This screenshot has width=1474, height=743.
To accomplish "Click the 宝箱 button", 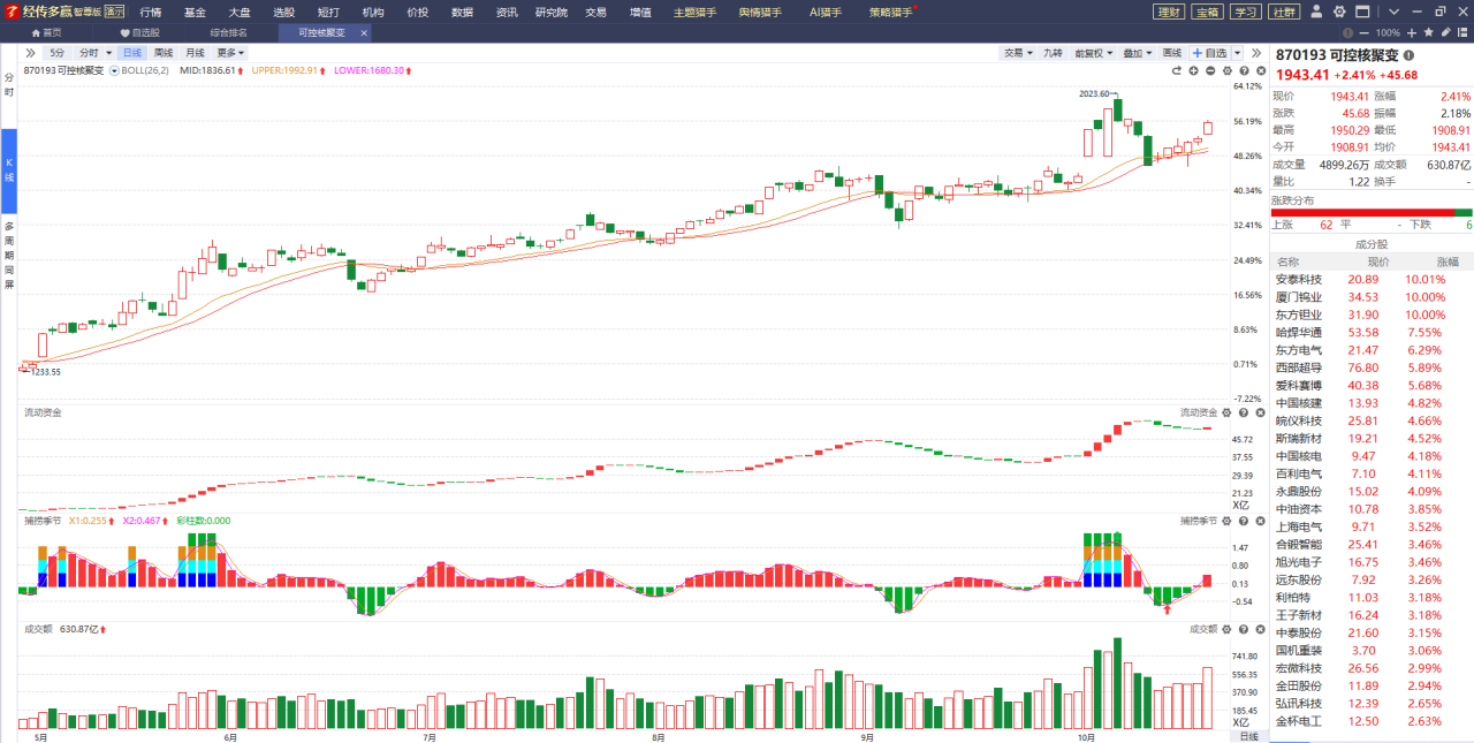I will pos(1206,12).
